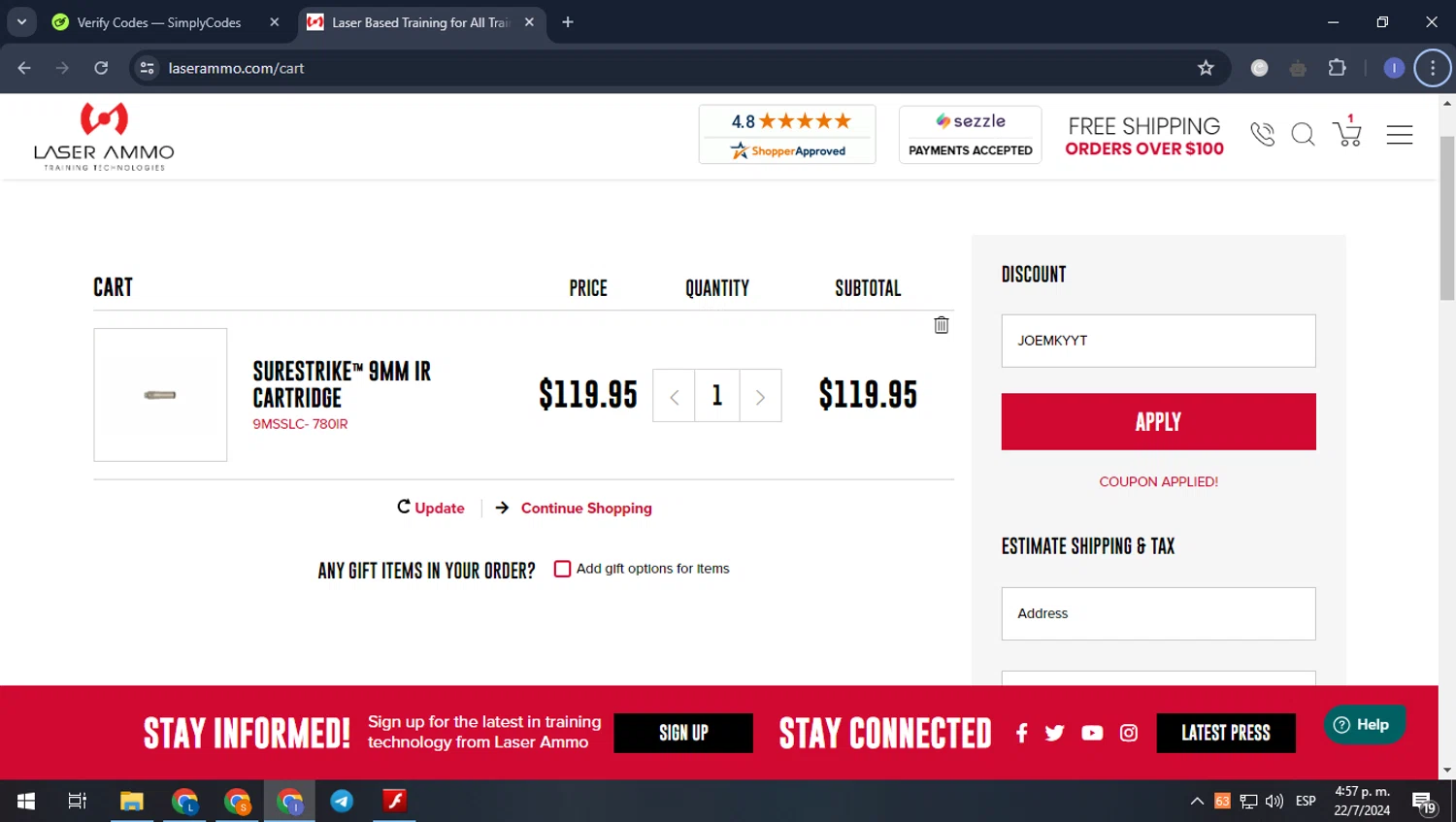Open a new browser tab

(x=568, y=22)
